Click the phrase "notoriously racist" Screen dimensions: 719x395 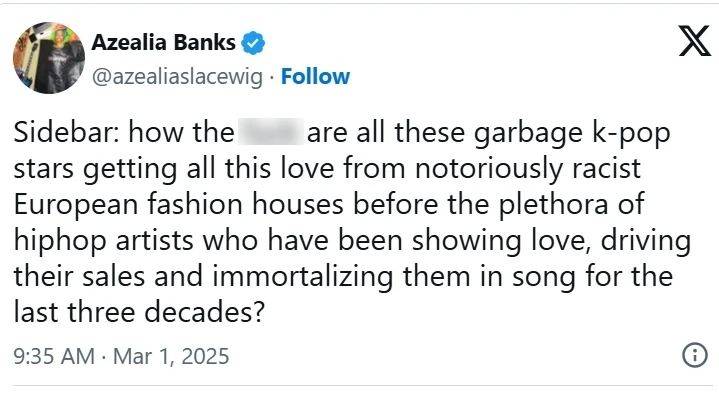(527, 169)
